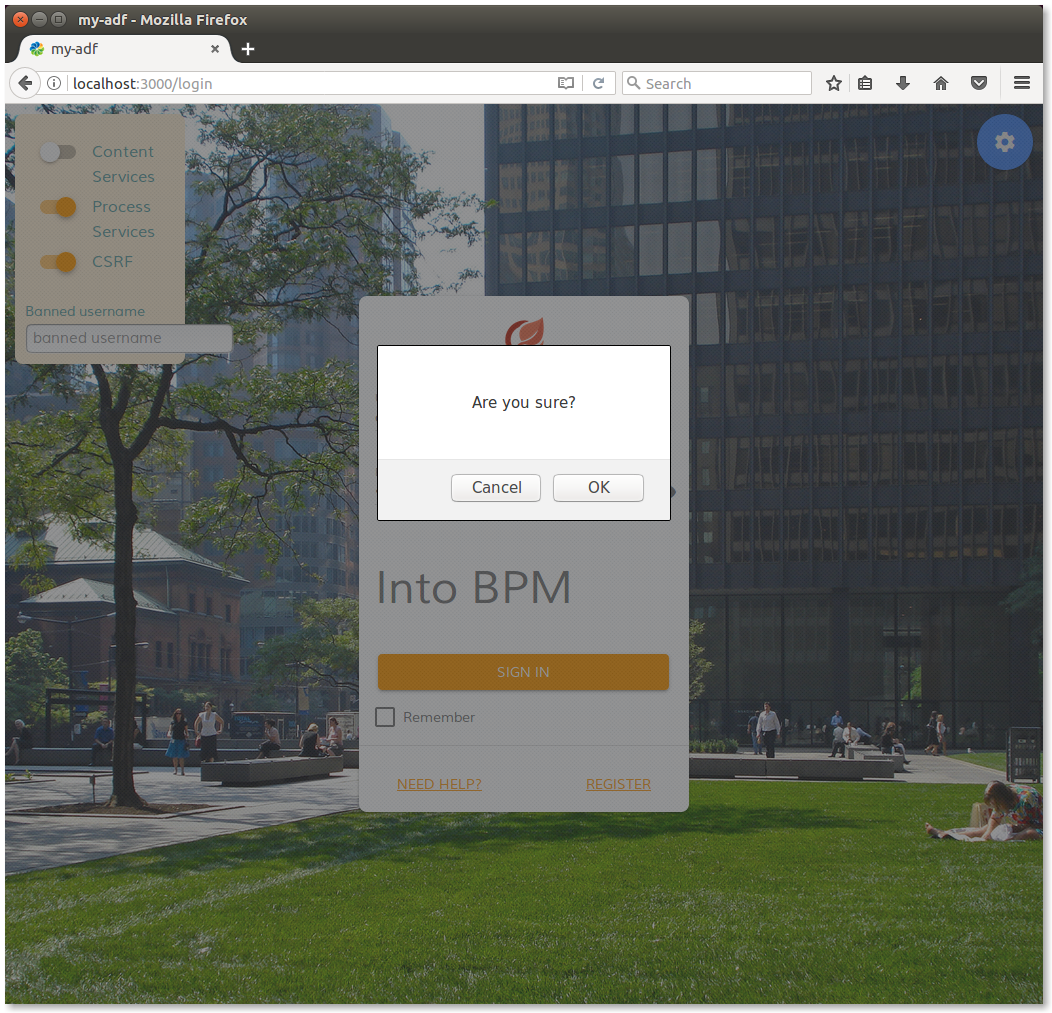This screenshot has width=1052, height=1013.
Task: Focus the banned username input field
Action: point(129,338)
